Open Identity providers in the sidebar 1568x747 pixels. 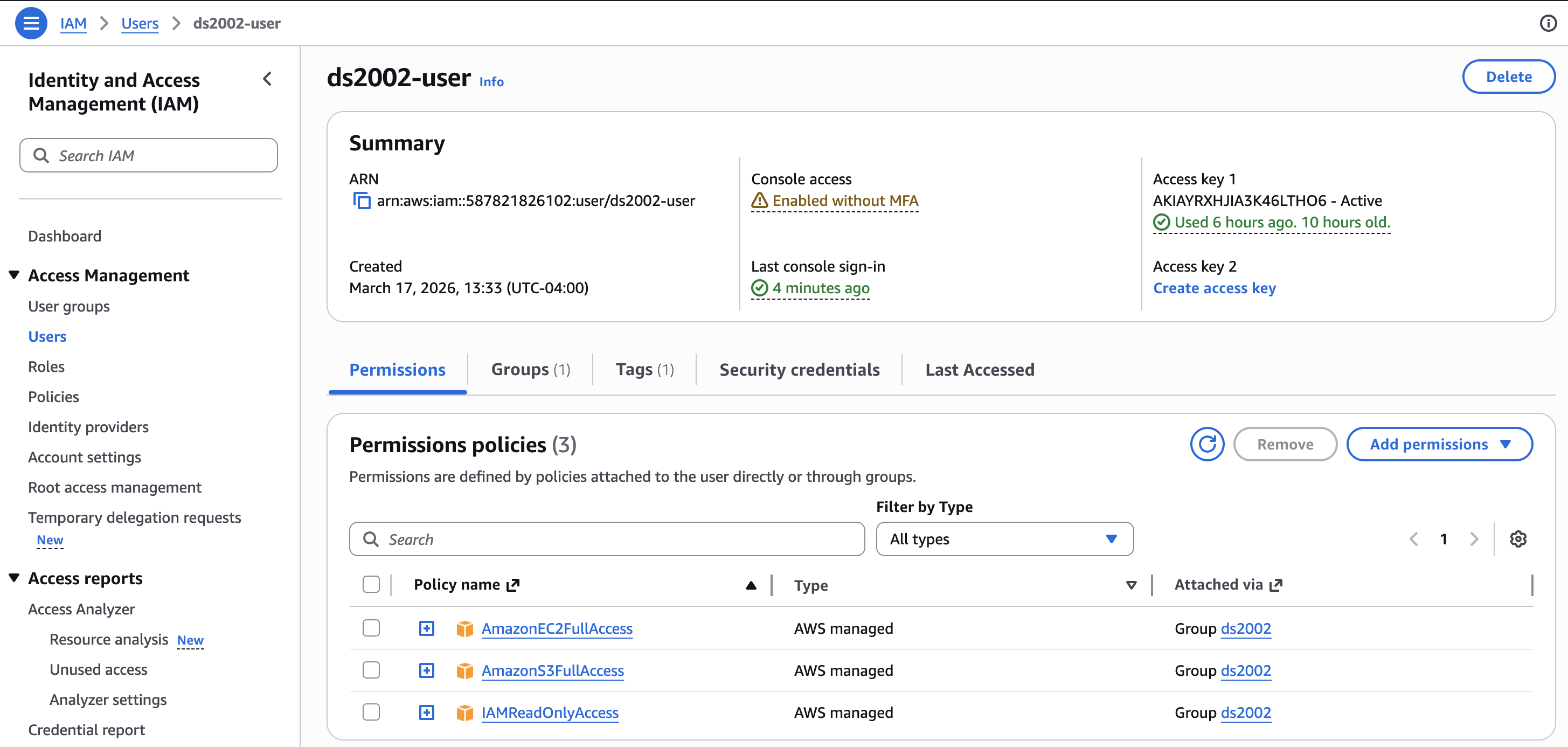88,427
